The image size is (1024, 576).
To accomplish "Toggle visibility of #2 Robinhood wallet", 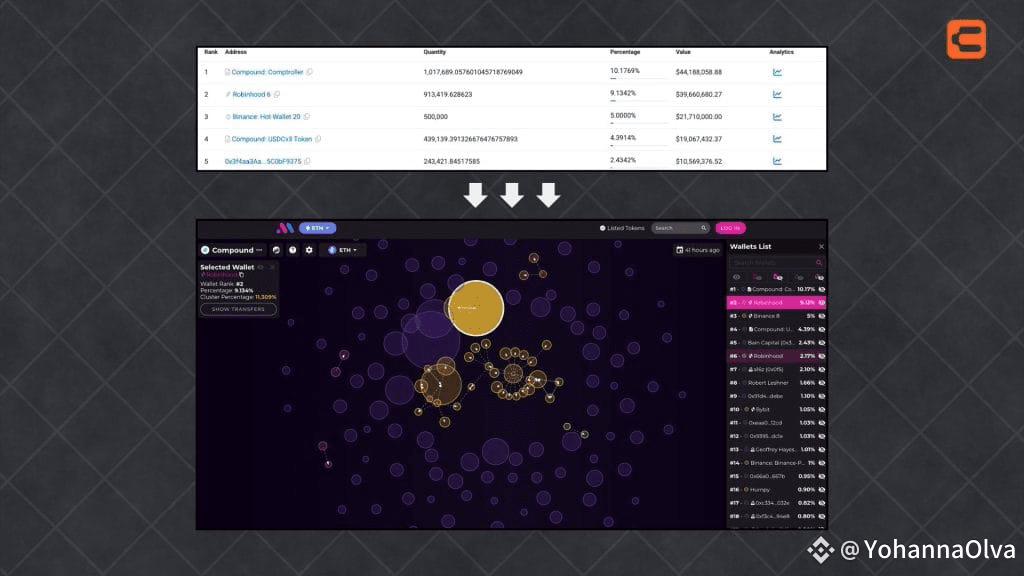I will click(822, 302).
